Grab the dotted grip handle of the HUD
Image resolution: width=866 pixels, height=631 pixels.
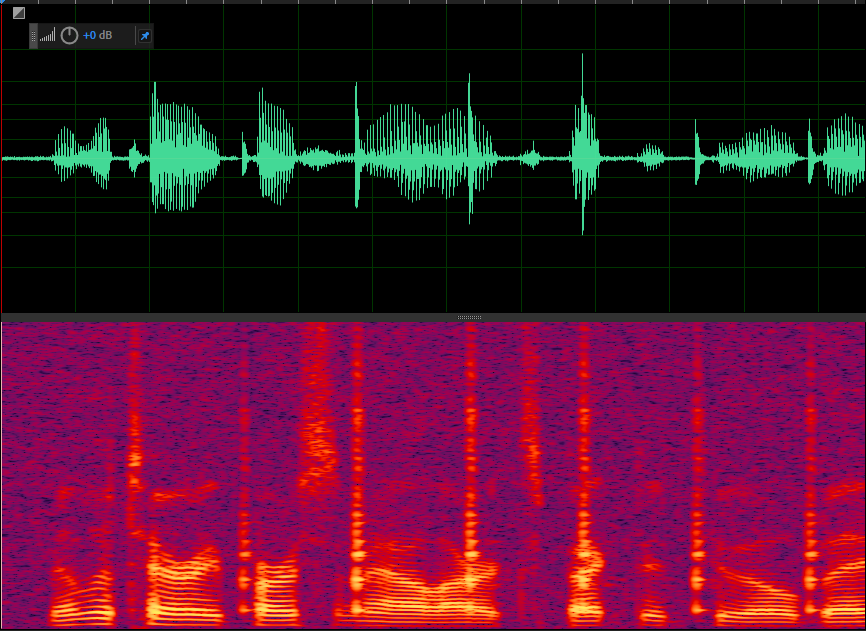pyautogui.click(x=33, y=36)
